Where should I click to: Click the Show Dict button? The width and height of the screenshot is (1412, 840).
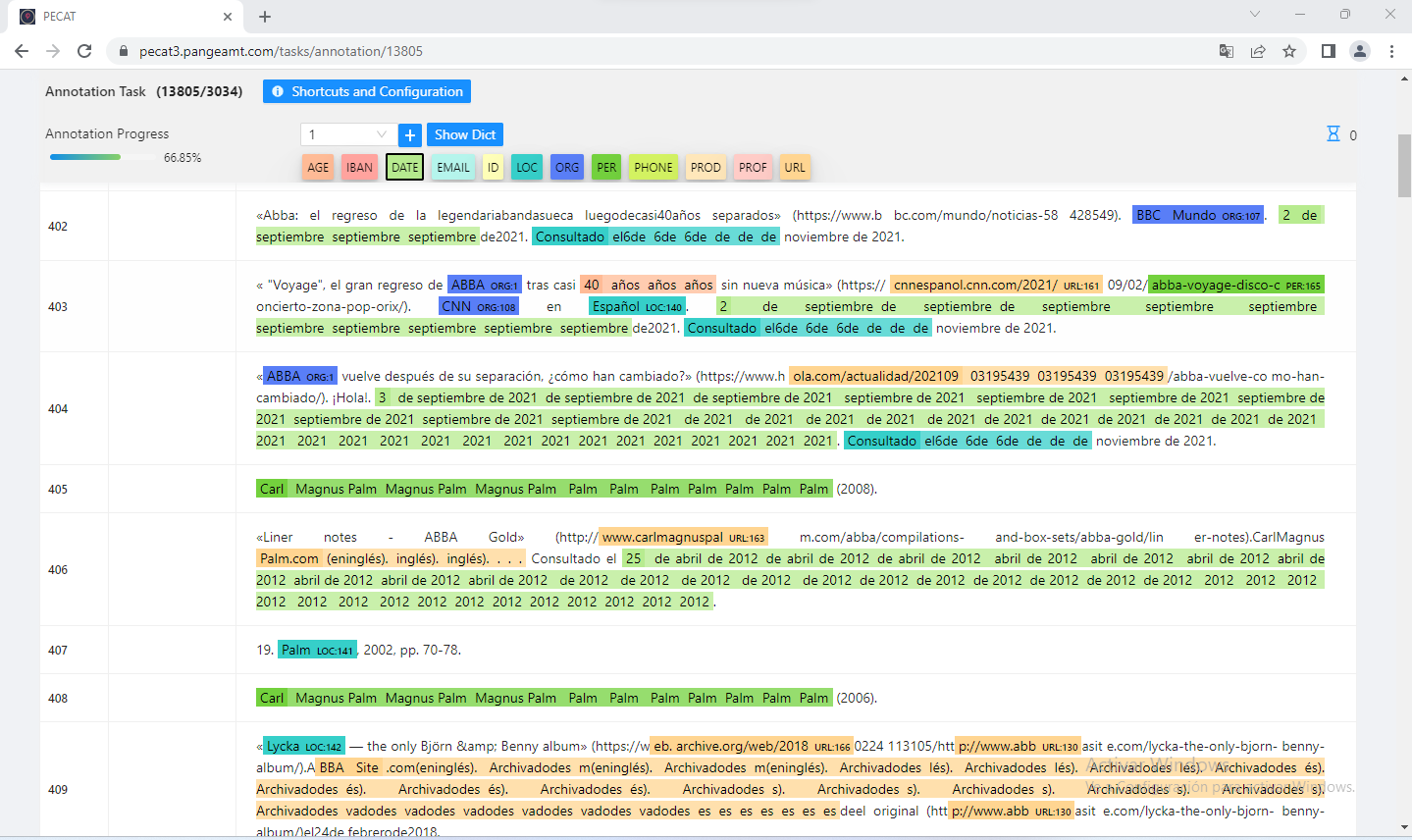[x=465, y=134]
